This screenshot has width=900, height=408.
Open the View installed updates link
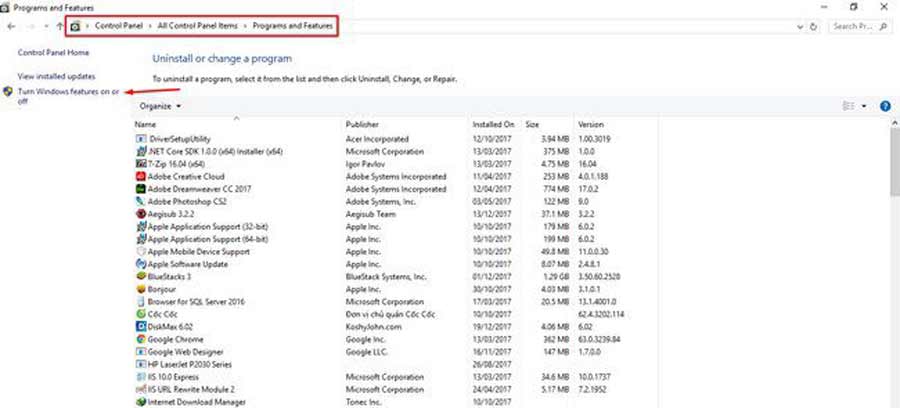click(x=56, y=76)
